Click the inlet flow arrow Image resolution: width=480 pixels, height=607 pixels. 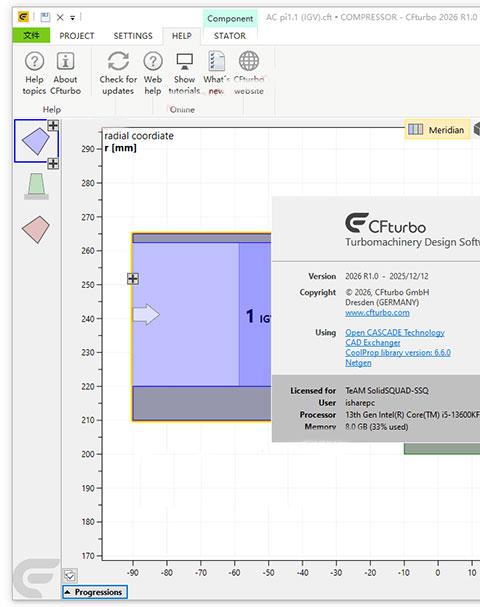click(x=146, y=314)
